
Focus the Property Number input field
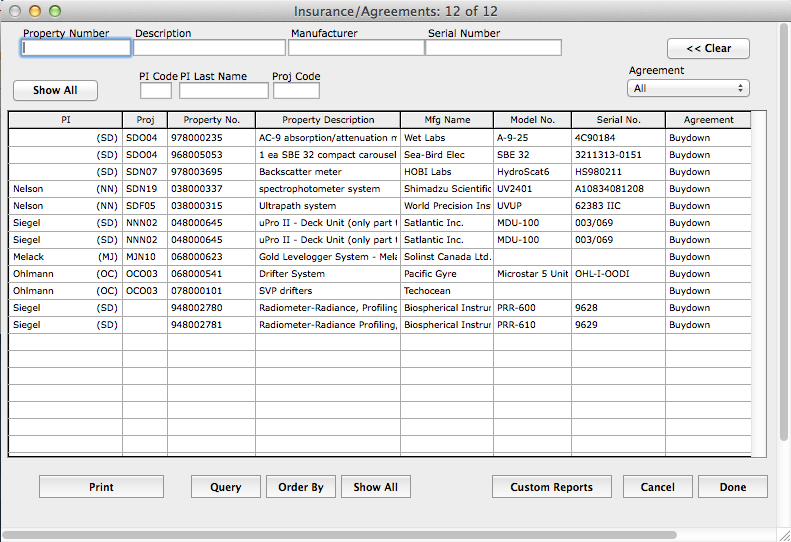[77, 48]
